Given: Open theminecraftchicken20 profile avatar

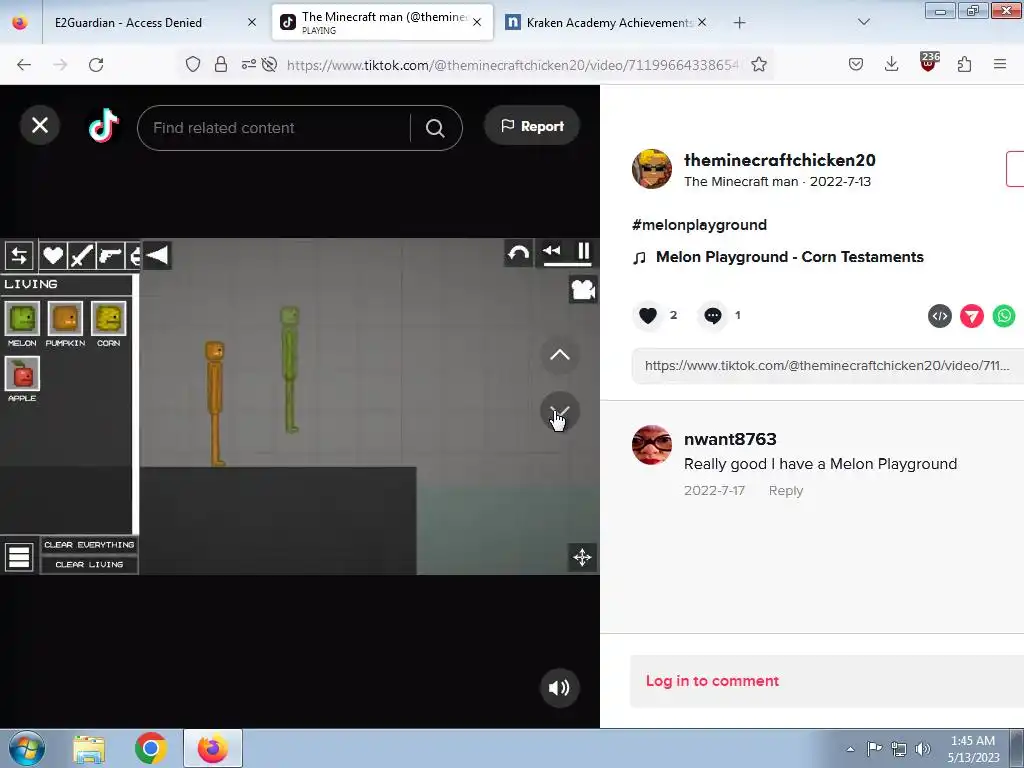Looking at the screenshot, I should (652, 169).
